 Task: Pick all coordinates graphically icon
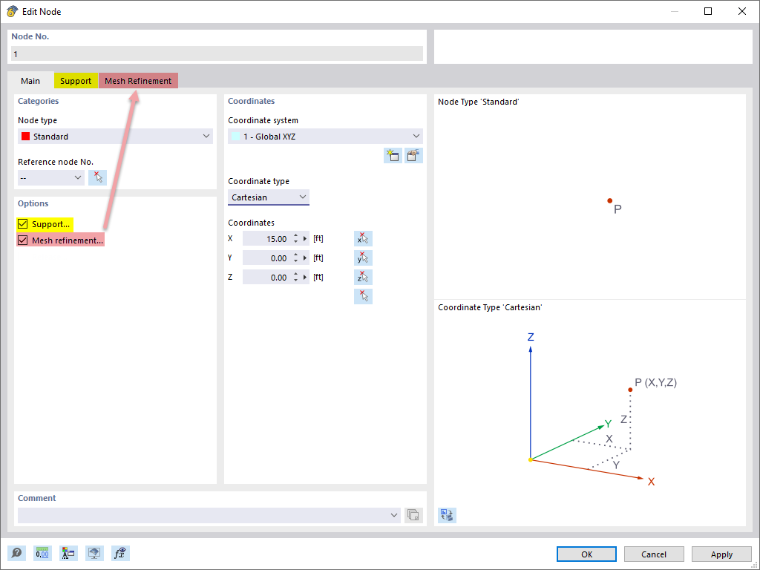363,296
